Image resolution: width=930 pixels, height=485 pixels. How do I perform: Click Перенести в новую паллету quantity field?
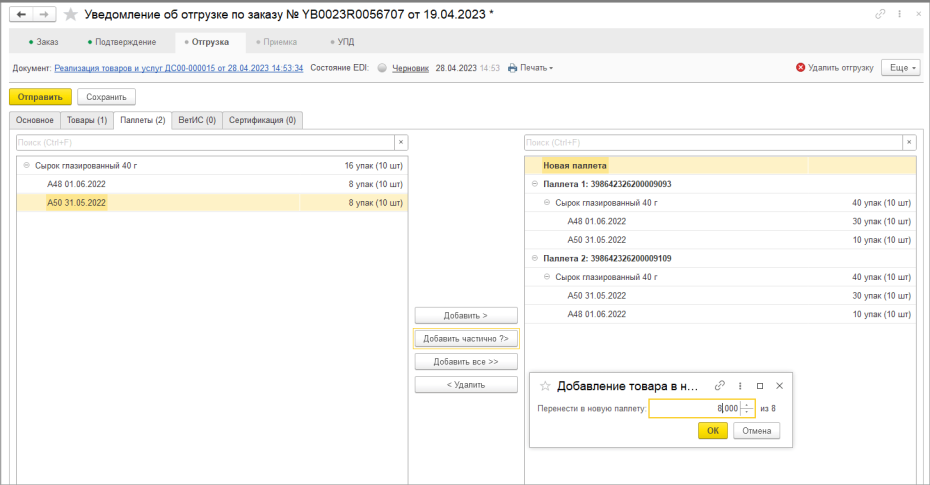(x=695, y=409)
